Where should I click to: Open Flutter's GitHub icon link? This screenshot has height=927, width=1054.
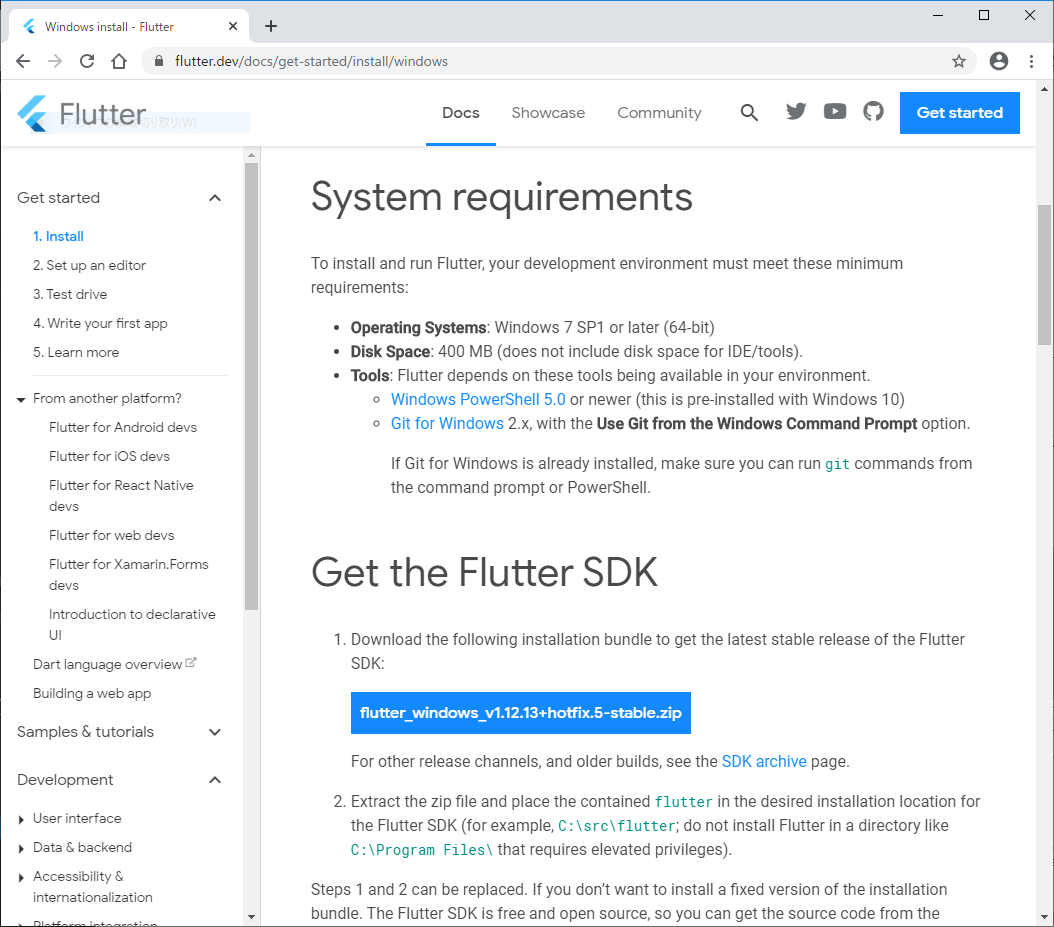coord(874,112)
